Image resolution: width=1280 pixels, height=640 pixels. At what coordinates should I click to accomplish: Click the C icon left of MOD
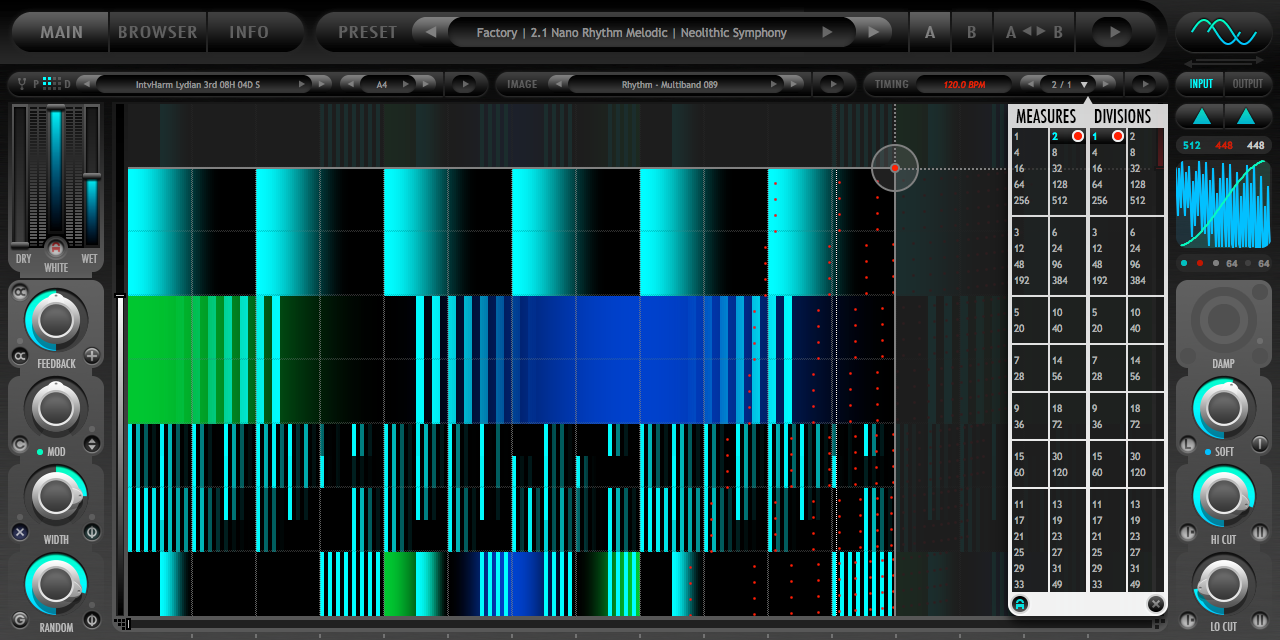[x=20, y=444]
